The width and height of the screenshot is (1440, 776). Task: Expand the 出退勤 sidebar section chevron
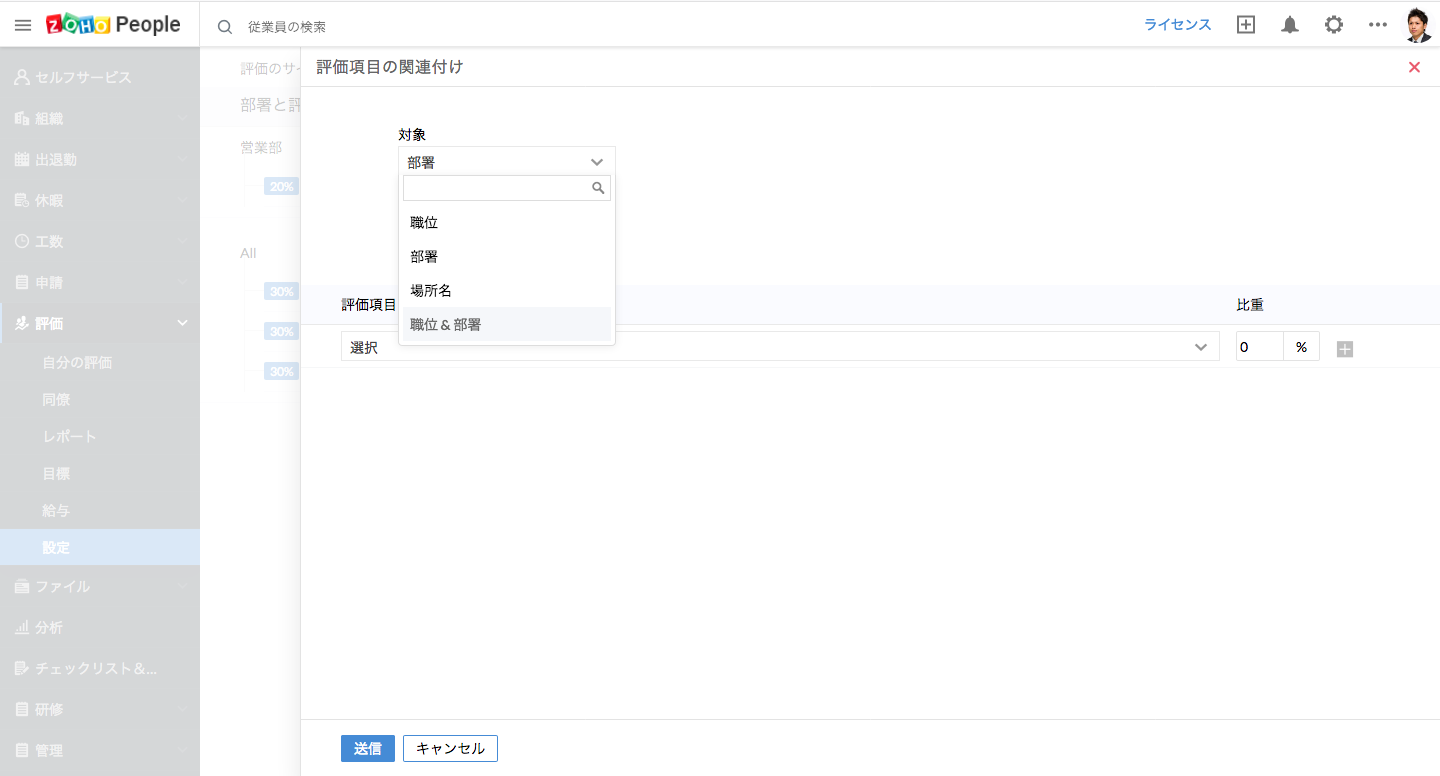coord(182,159)
